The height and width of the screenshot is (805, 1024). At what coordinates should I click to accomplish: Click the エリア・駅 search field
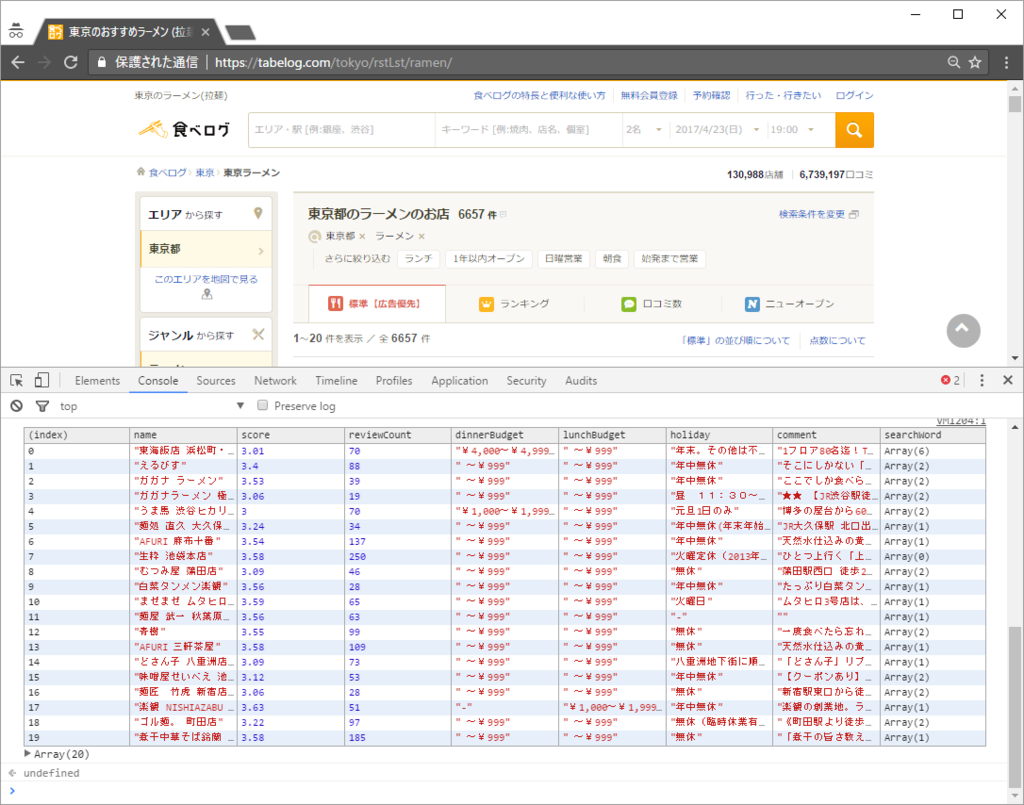coord(342,130)
